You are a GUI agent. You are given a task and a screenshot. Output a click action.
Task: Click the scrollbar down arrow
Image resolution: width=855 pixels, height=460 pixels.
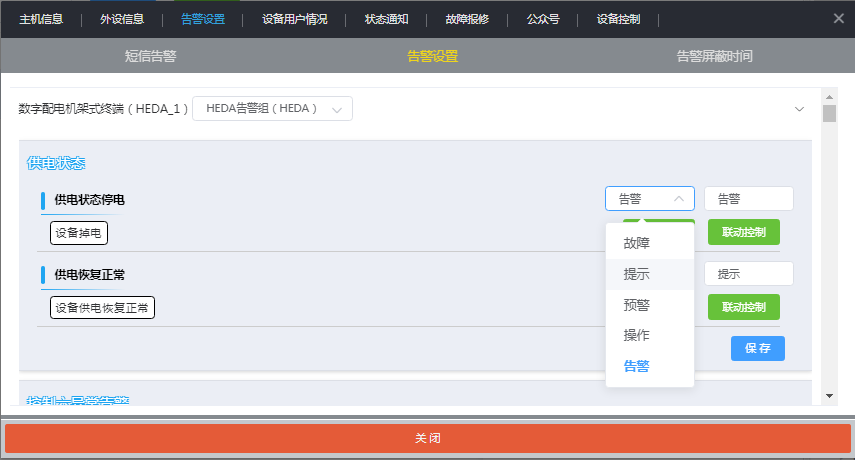click(828, 396)
